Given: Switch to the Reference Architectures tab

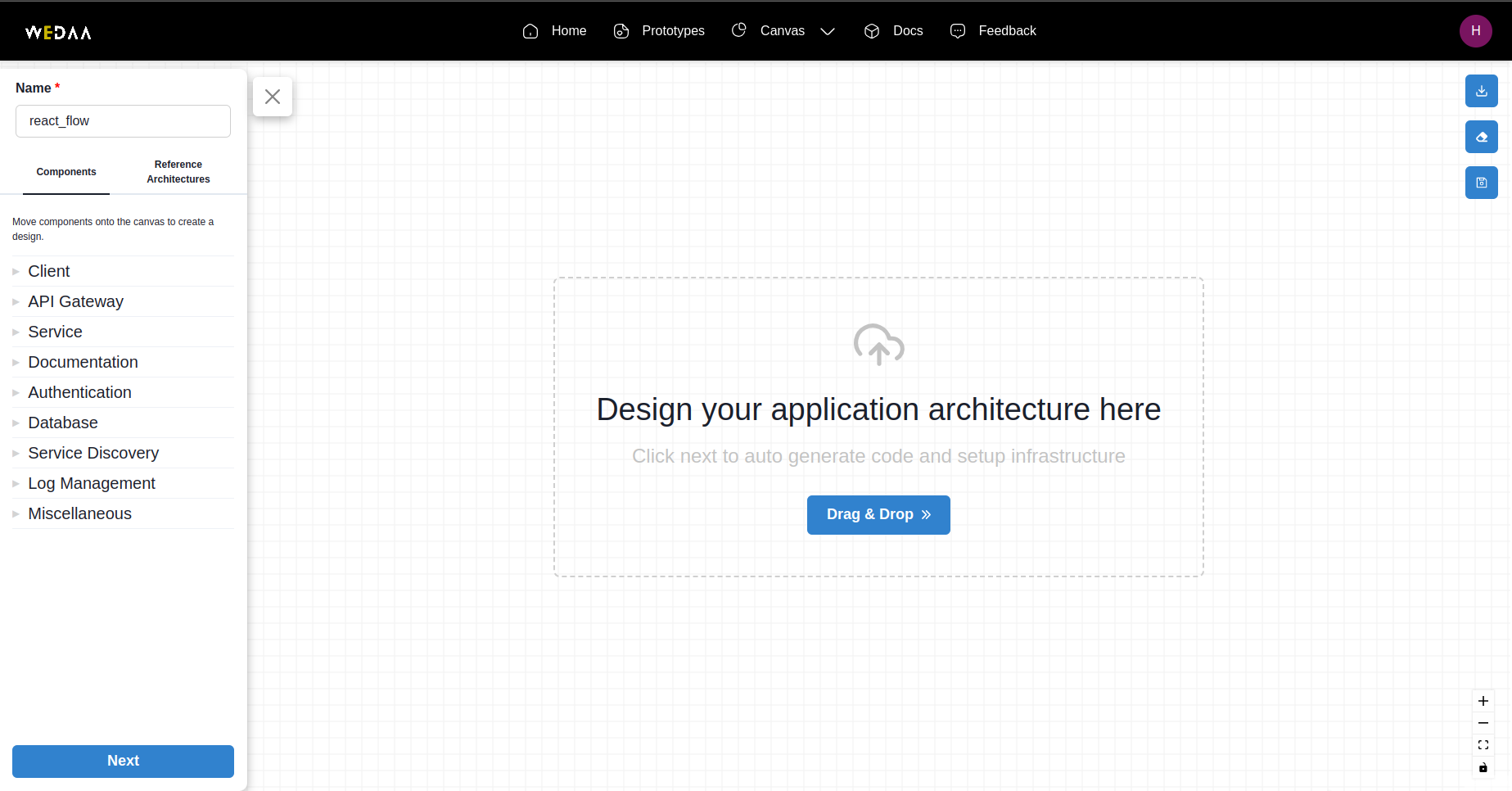Looking at the screenshot, I should pyautogui.click(x=178, y=172).
